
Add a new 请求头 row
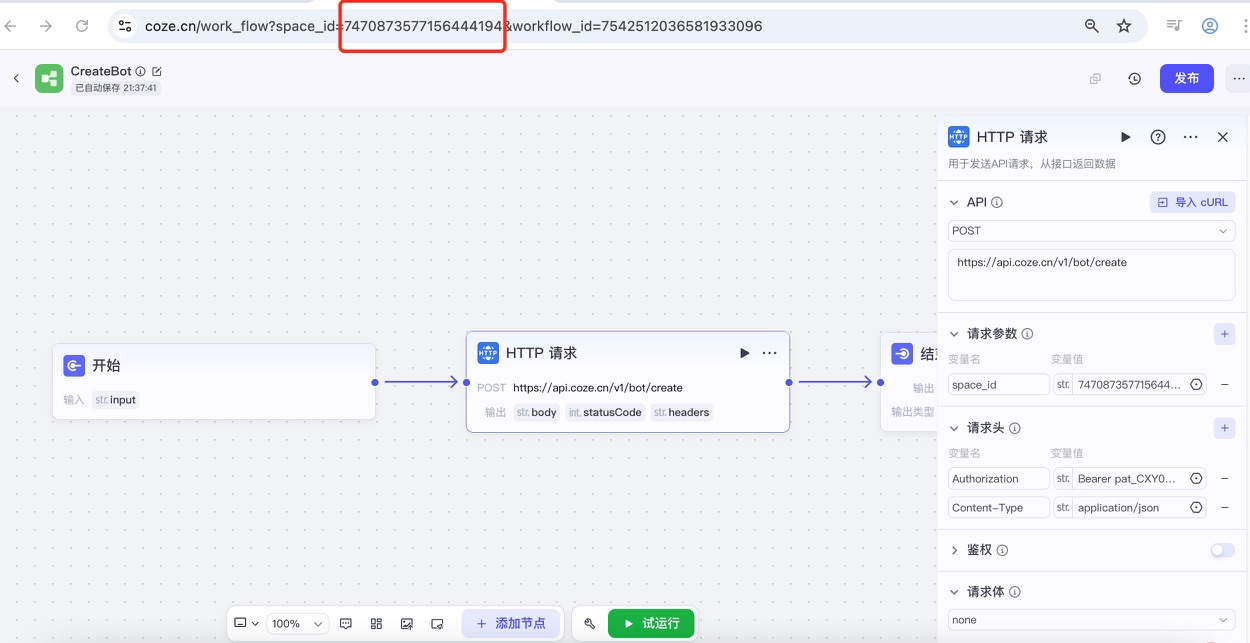tap(1225, 428)
